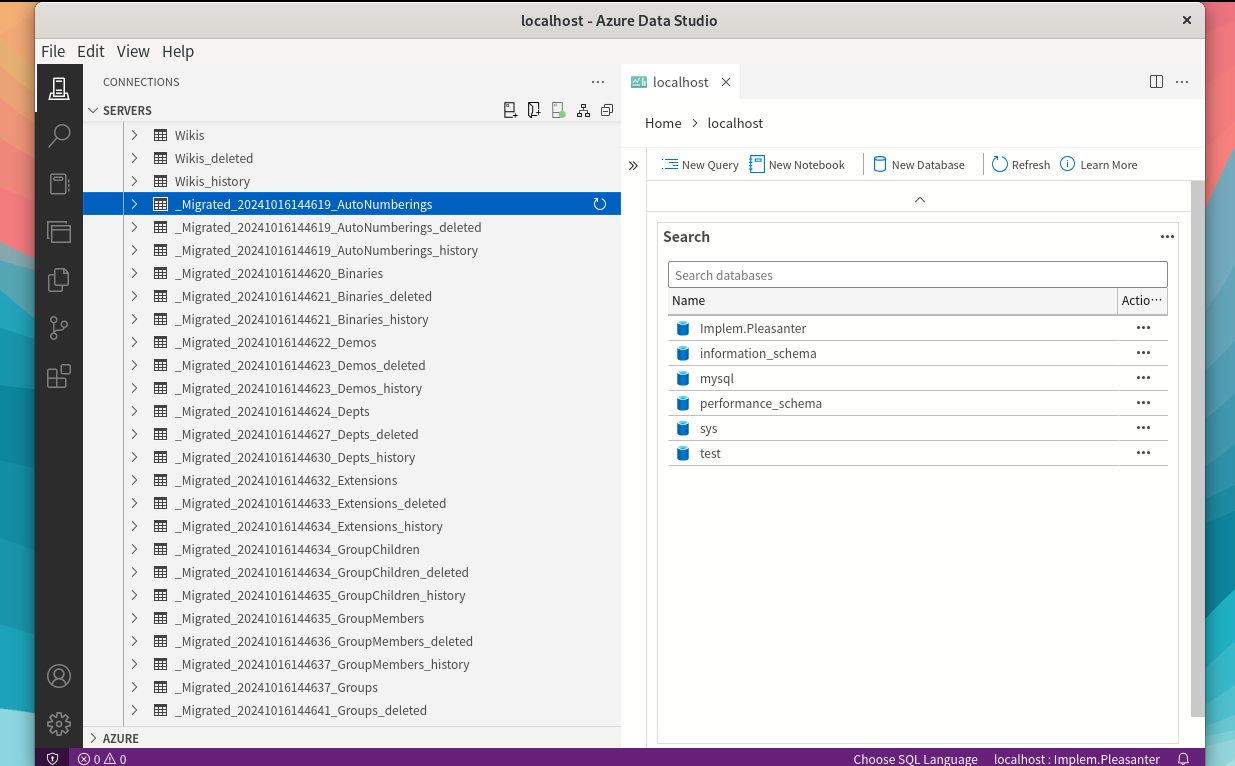1235x766 pixels.
Task: Refresh the _Migrated_20241016144619_AutoNumberings node
Action: pos(600,204)
